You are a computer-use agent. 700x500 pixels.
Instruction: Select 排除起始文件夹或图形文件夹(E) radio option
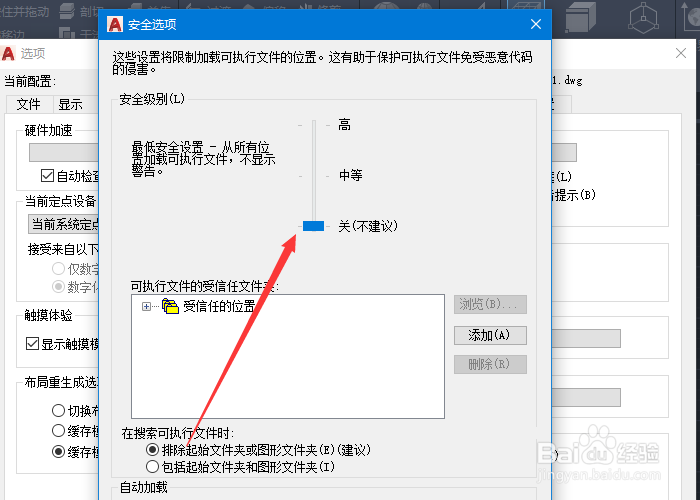(152, 450)
